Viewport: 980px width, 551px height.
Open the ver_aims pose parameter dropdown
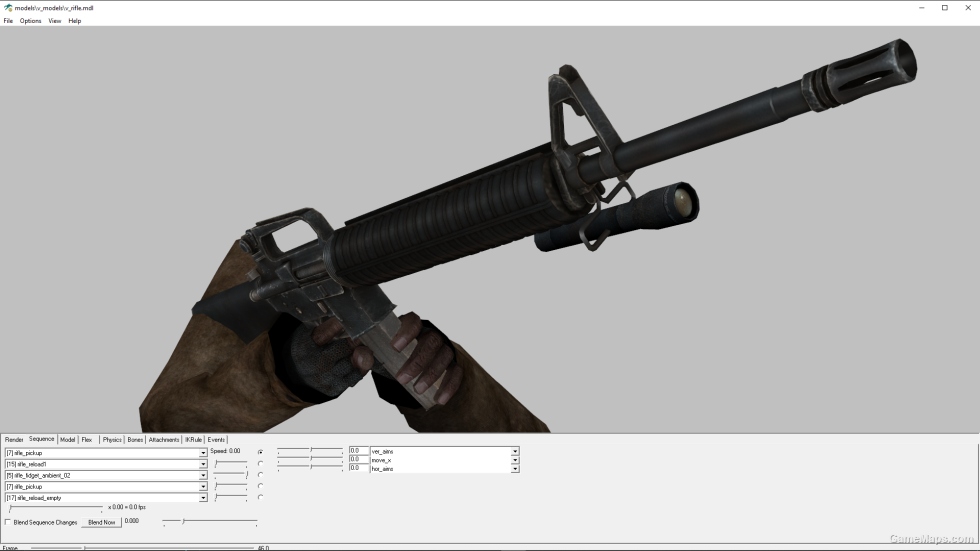click(x=514, y=451)
